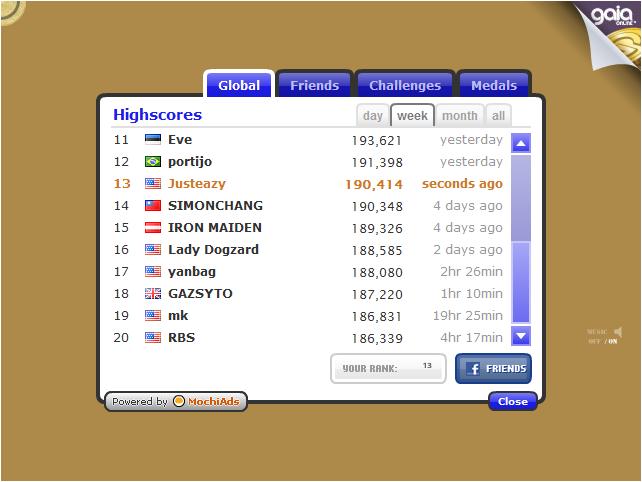Close the highscores window
This screenshot has height=482, width=642.
coord(512,402)
